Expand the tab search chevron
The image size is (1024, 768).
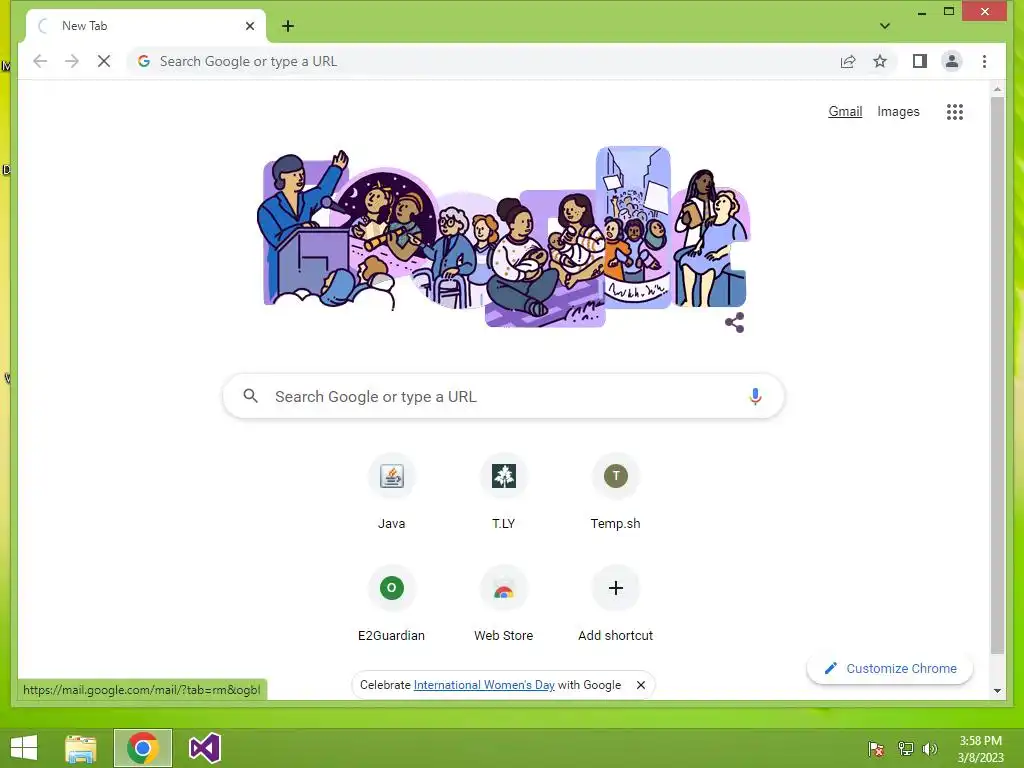[x=884, y=26]
